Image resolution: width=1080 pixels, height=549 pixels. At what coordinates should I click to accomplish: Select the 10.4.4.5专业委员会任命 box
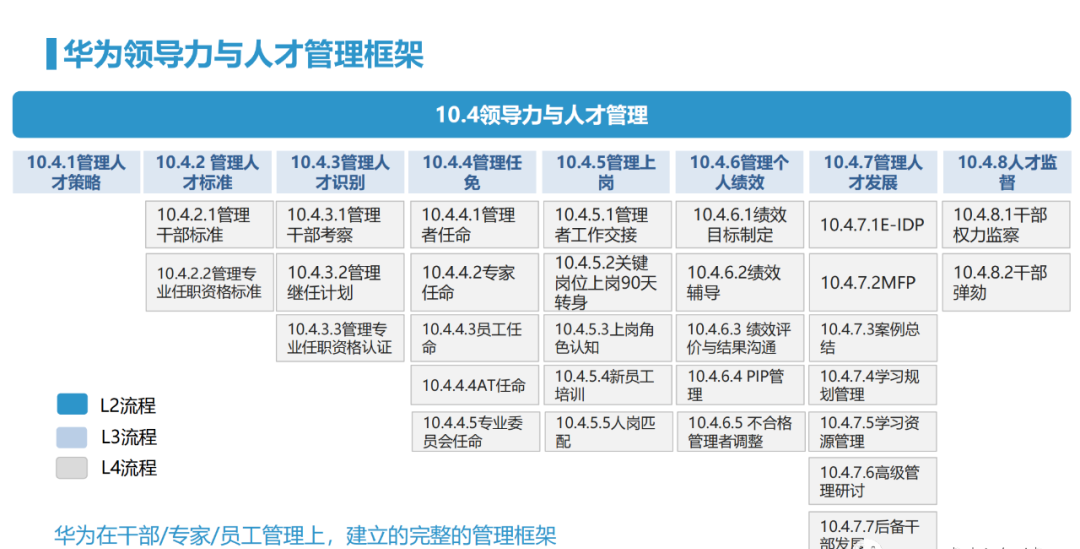(476, 432)
